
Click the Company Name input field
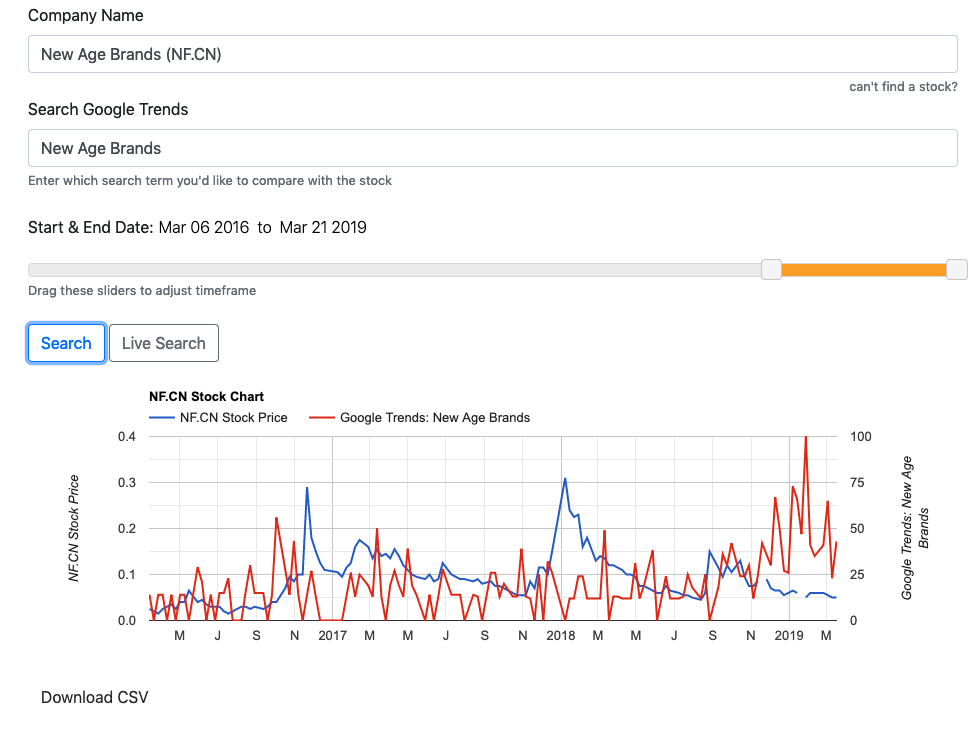[x=493, y=54]
